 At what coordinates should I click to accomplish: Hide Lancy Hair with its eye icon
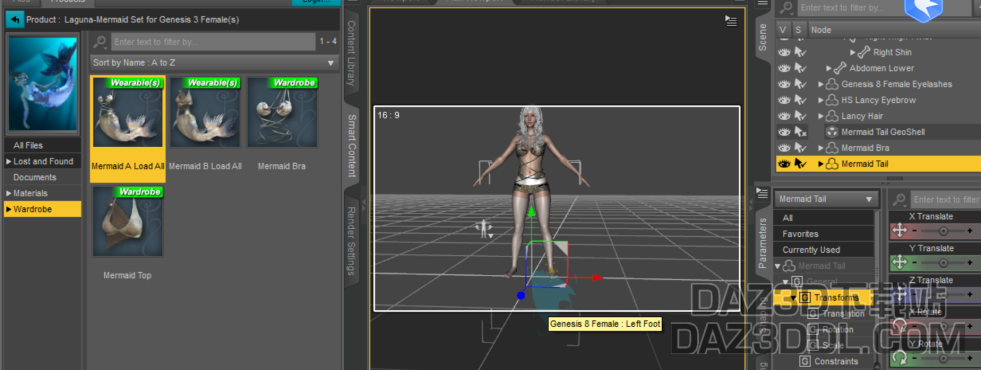[x=784, y=116]
